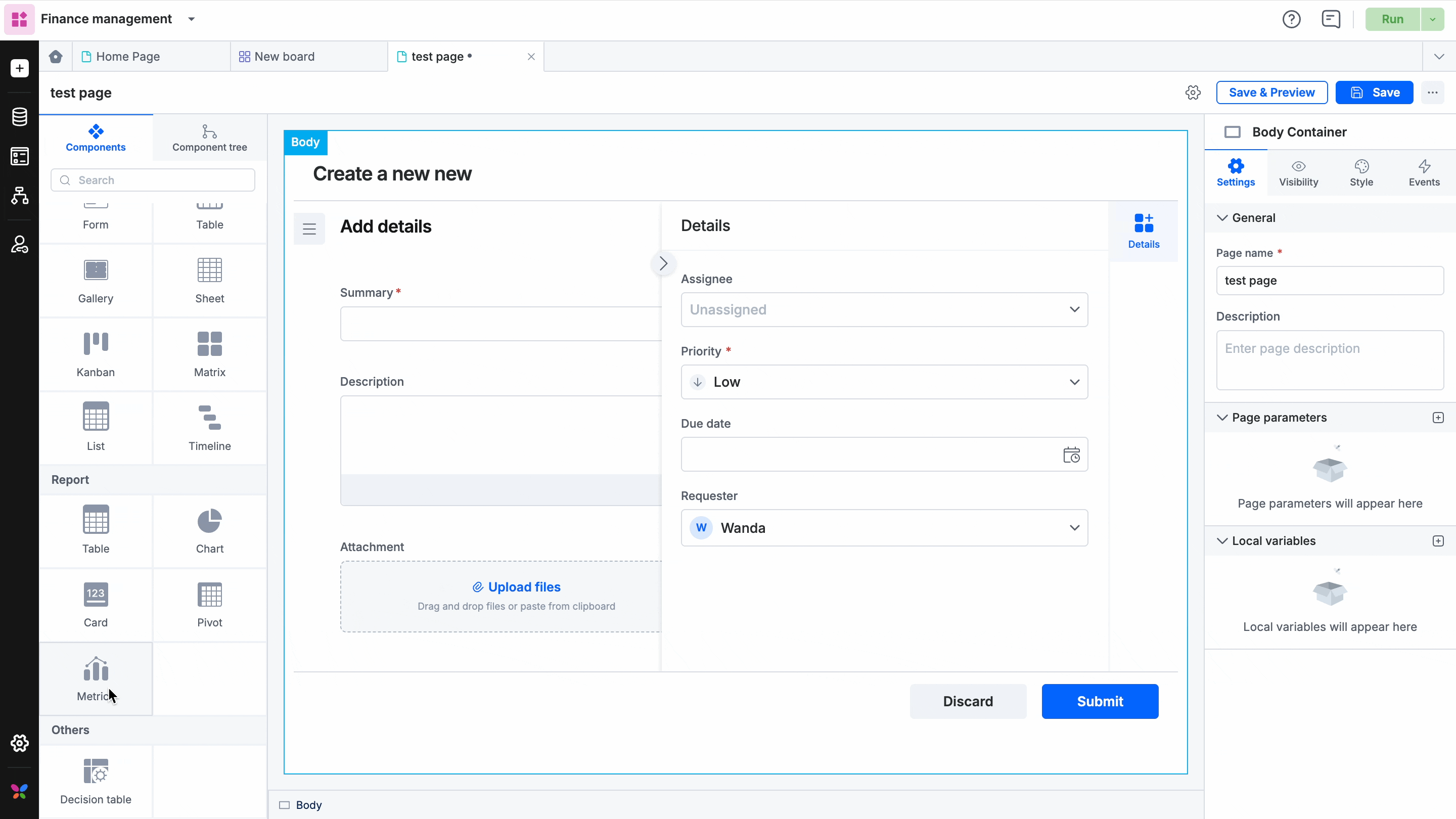Open the Priority dropdown showing Low

pyautogui.click(x=884, y=382)
